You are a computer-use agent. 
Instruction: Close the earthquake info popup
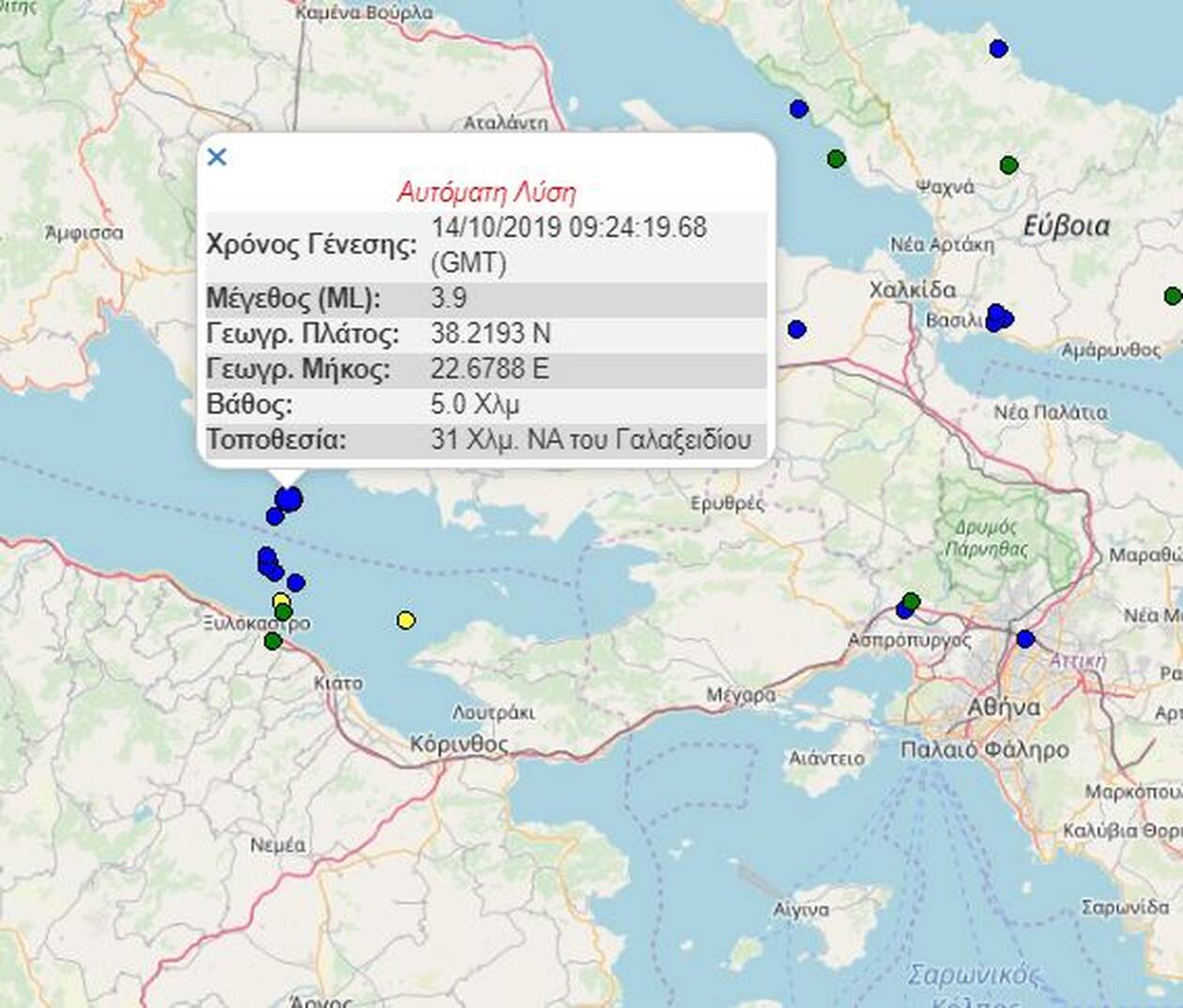(x=217, y=157)
